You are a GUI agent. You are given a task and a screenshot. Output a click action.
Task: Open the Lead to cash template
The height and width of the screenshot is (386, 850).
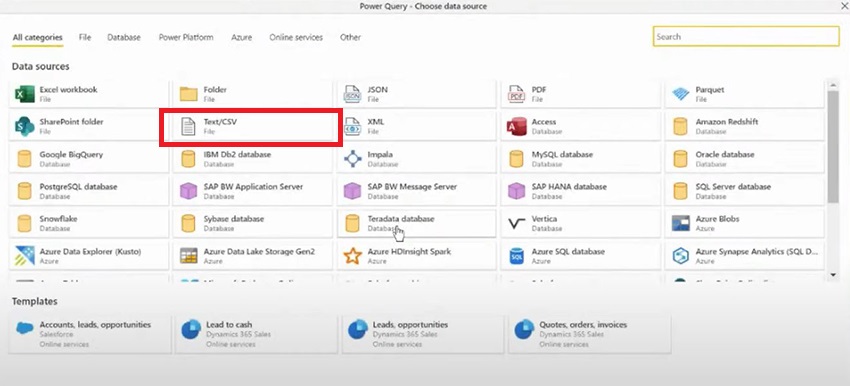tap(256, 334)
